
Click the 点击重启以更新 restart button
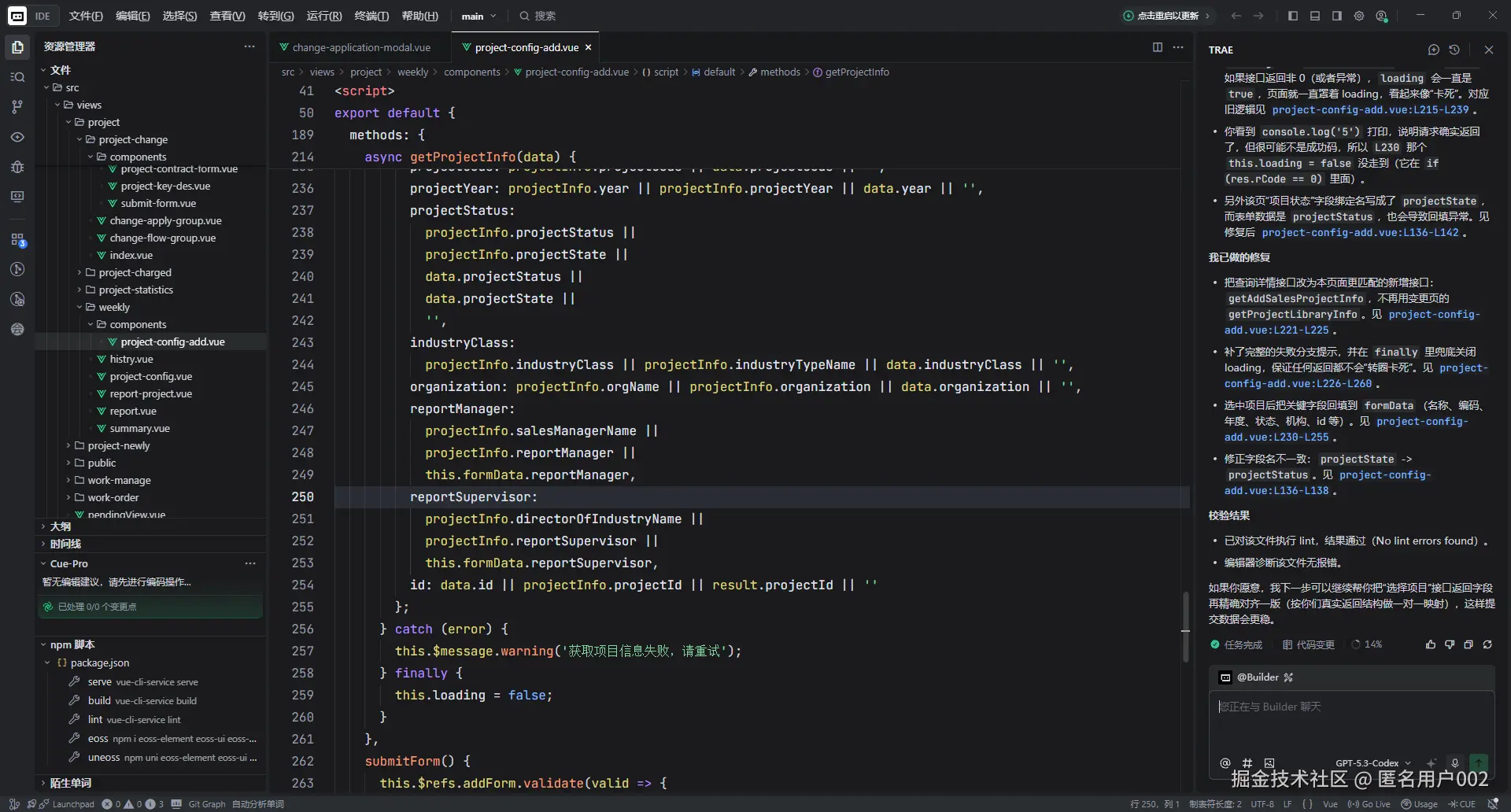click(1166, 16)
